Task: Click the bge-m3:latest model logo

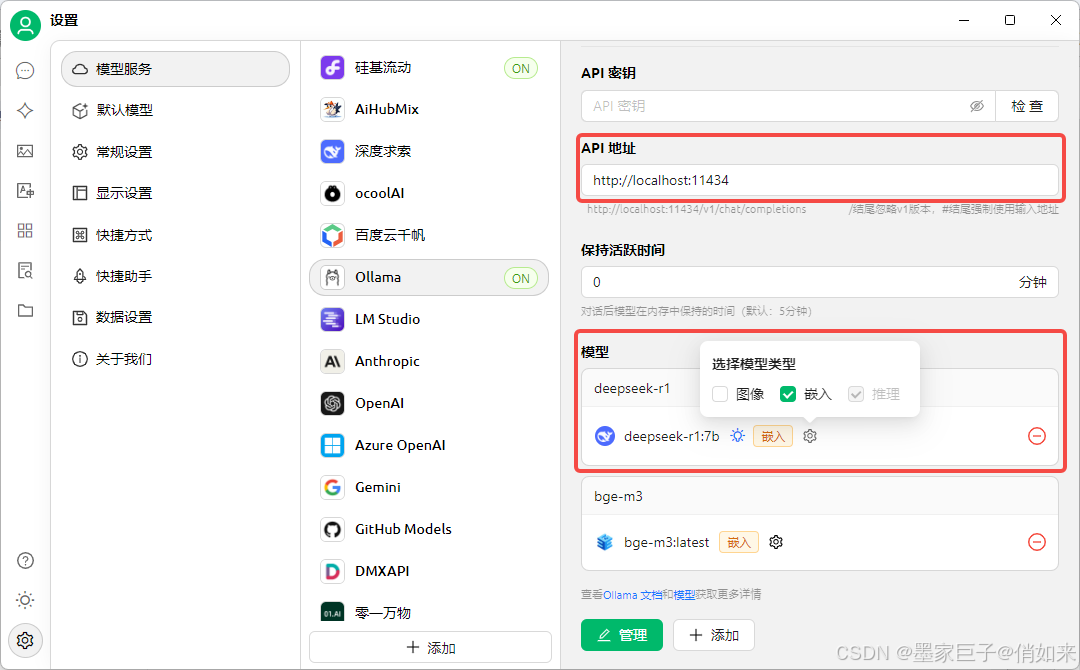Action: click(x=605, y=542)
